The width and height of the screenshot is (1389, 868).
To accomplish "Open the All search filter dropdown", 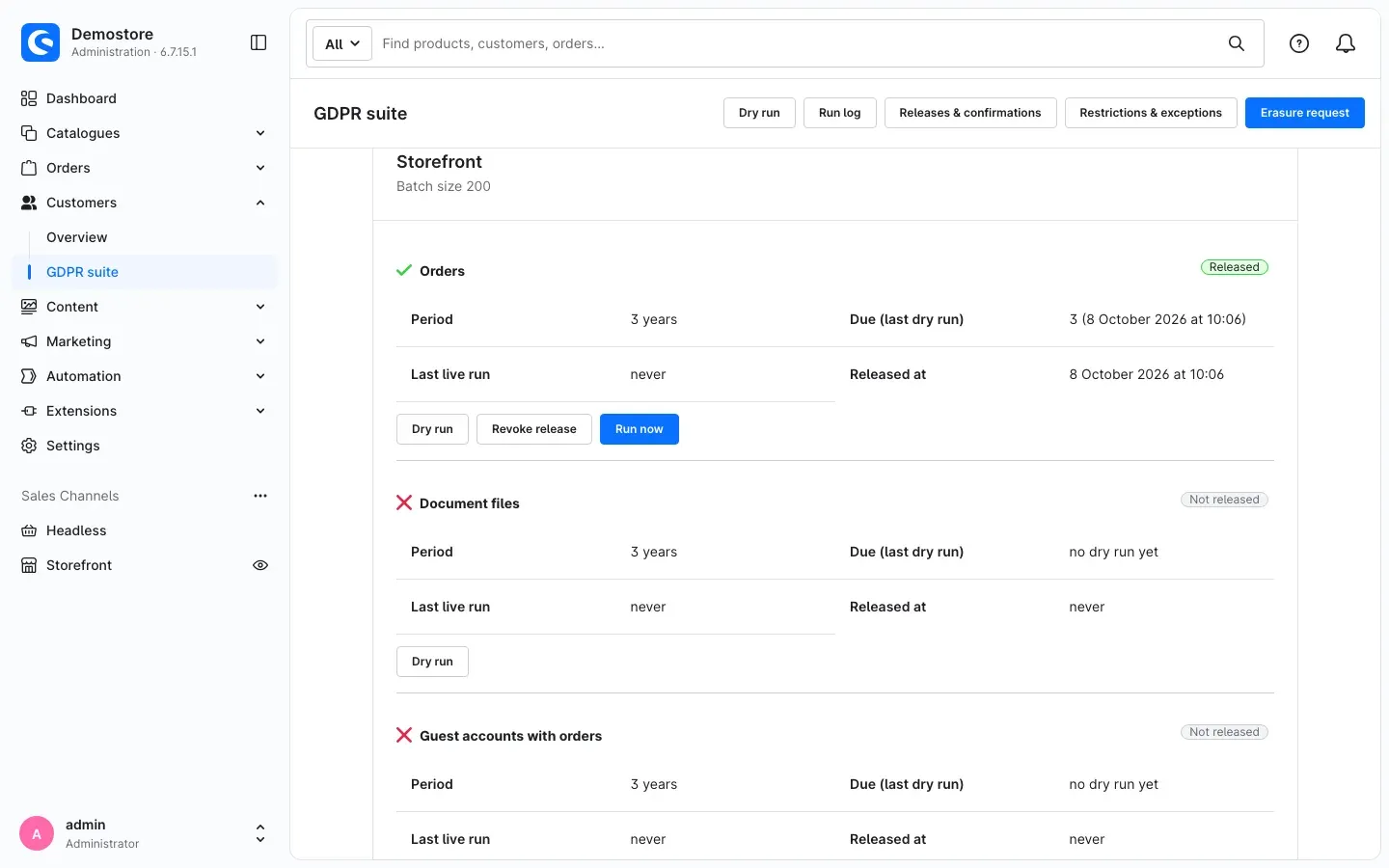I will coord(342,43).
